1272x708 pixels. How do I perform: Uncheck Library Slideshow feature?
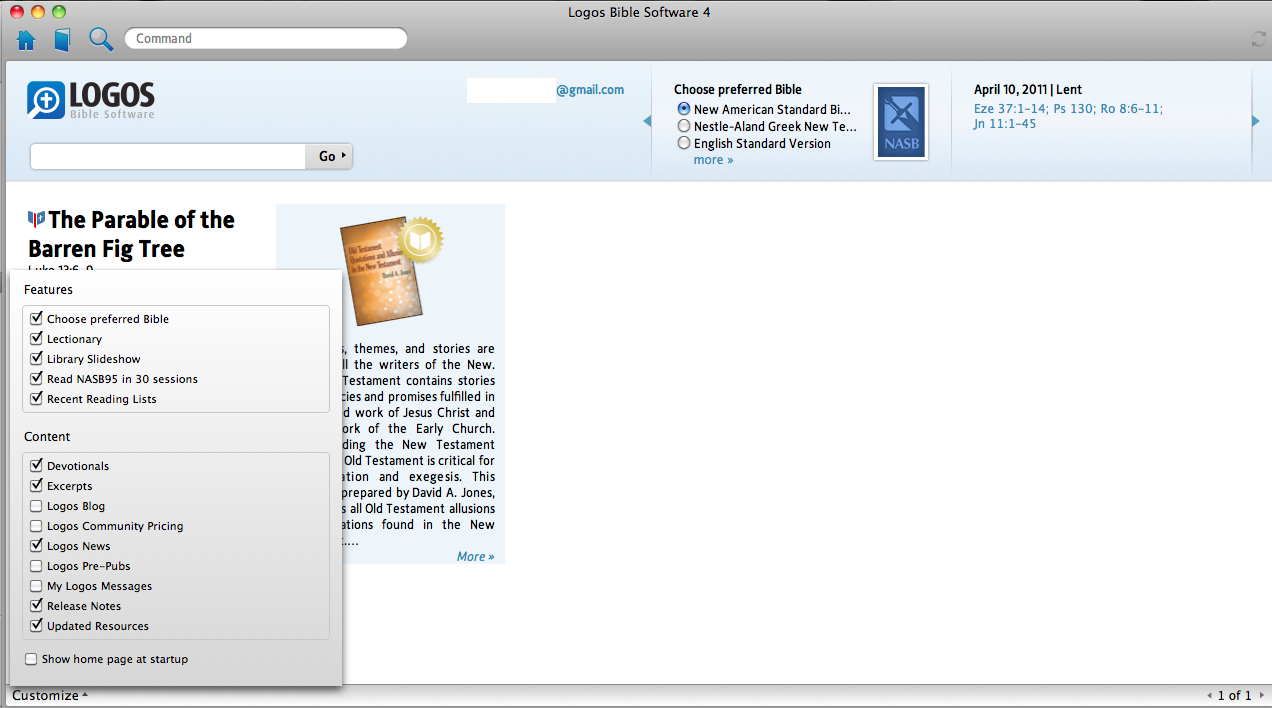[x=37, y=359]
